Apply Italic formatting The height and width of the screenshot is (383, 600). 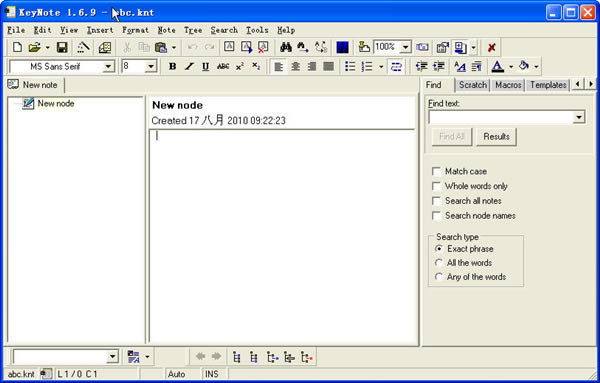(x=189, y=66)
